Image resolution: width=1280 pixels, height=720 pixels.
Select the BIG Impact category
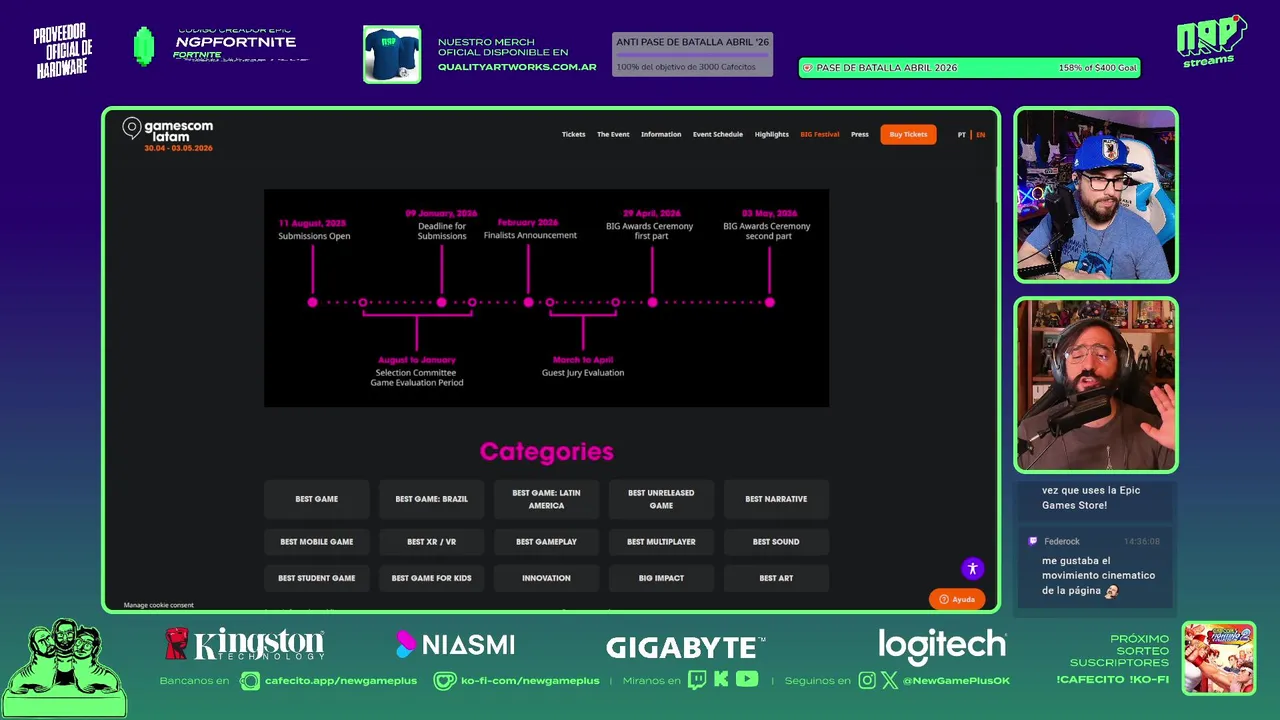click(661, 578)
